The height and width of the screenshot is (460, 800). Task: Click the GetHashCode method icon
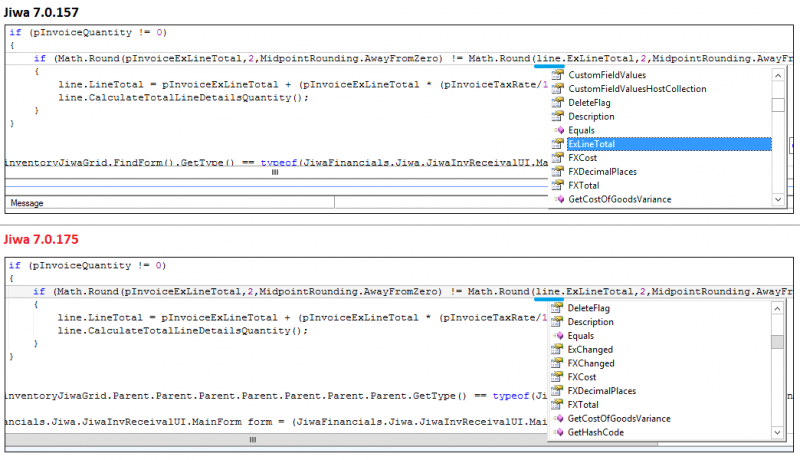558,432
